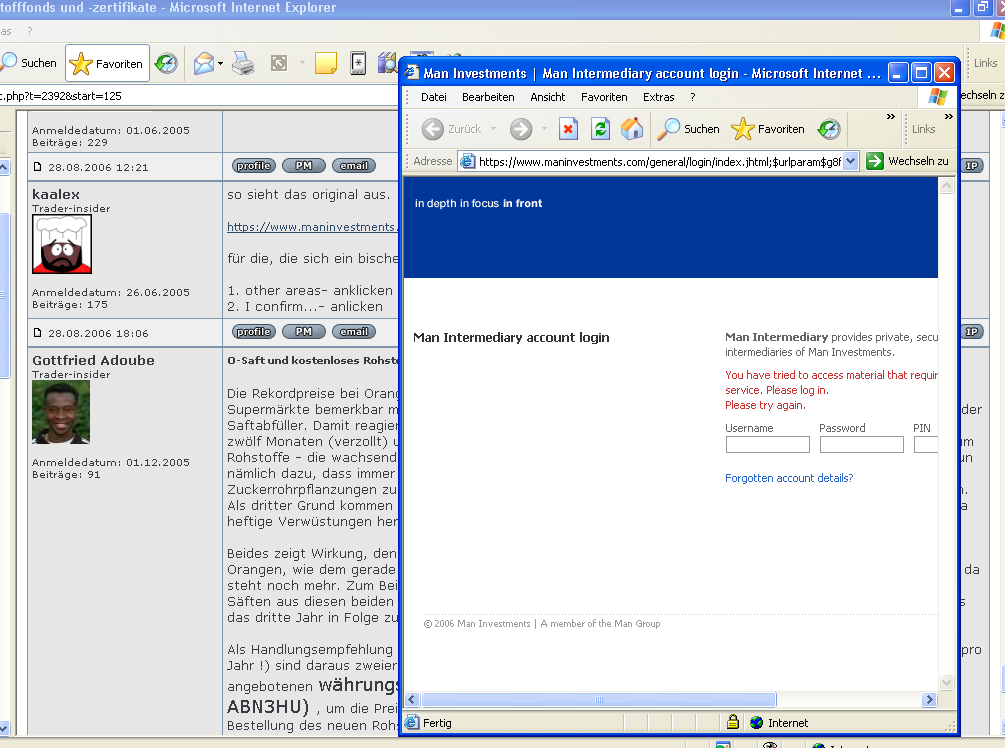Focus the Password input field
The image size is (1005, 748).
[x=861, y=444]
